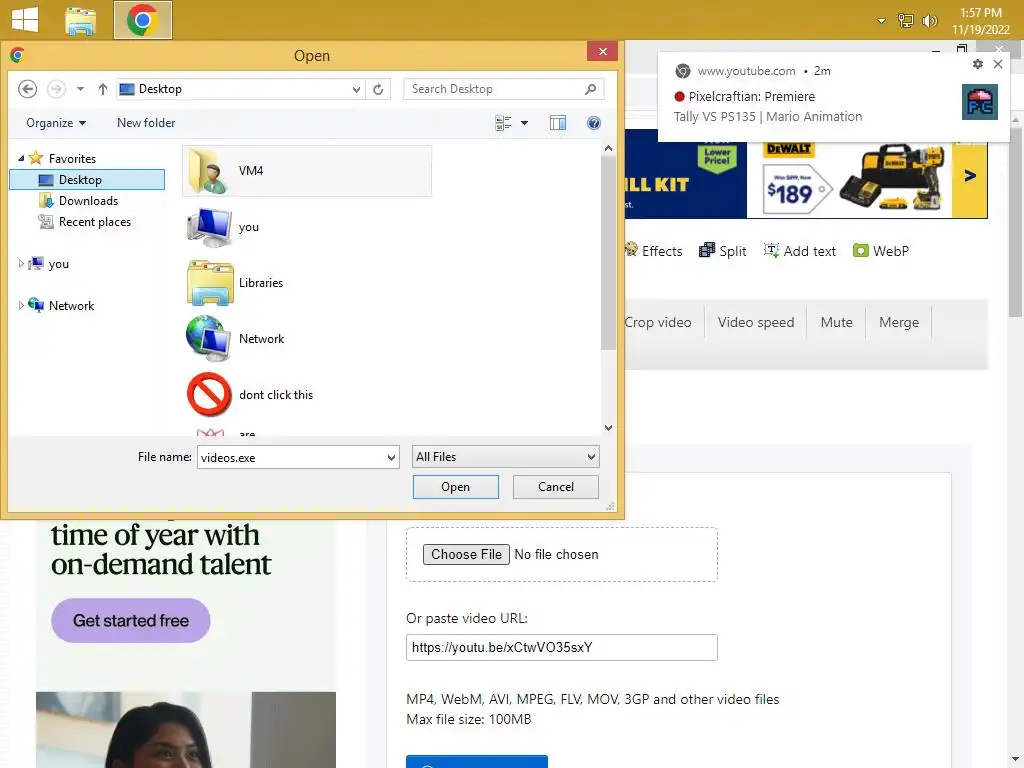Image resolution: width=1024 pixels, height=768 pixels.
Task: Select the 'dont click this' item
Action: [250, 394]
